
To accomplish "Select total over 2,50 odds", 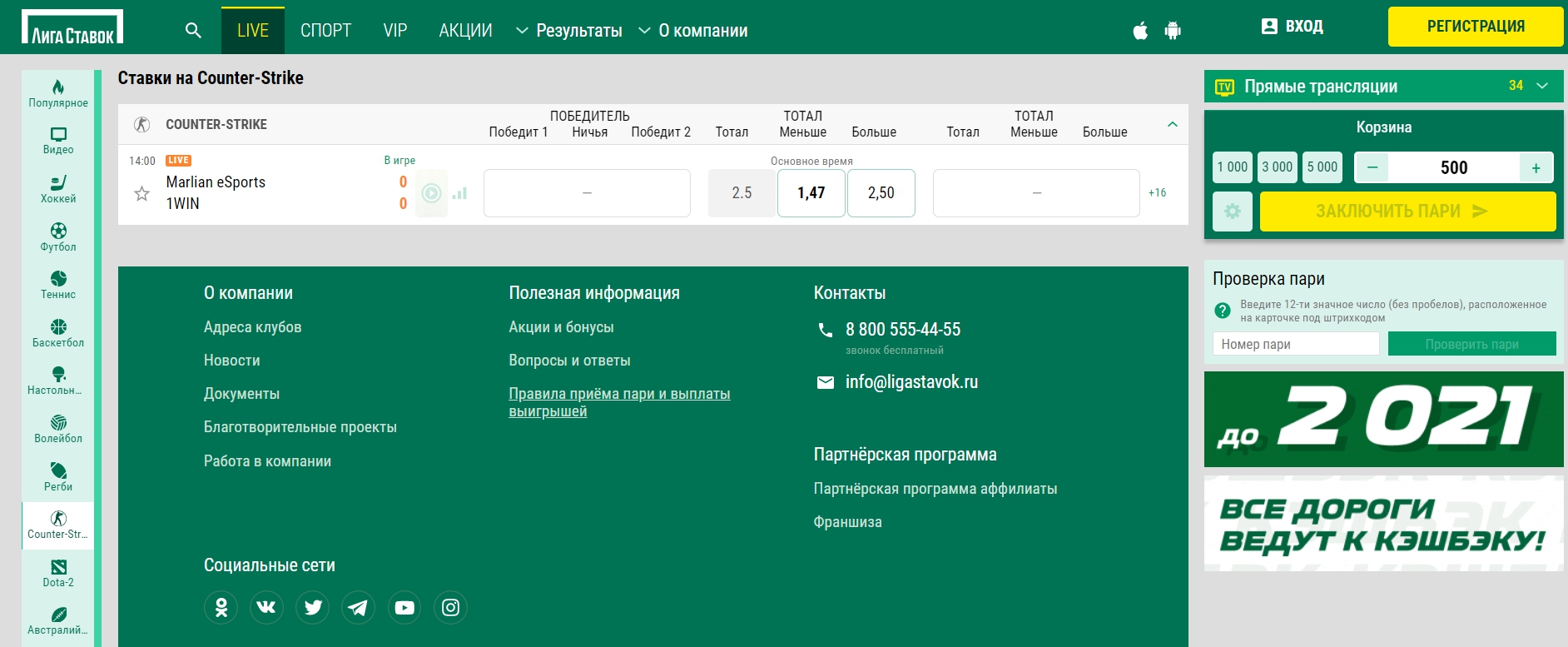I will click(x=881, y=193).
